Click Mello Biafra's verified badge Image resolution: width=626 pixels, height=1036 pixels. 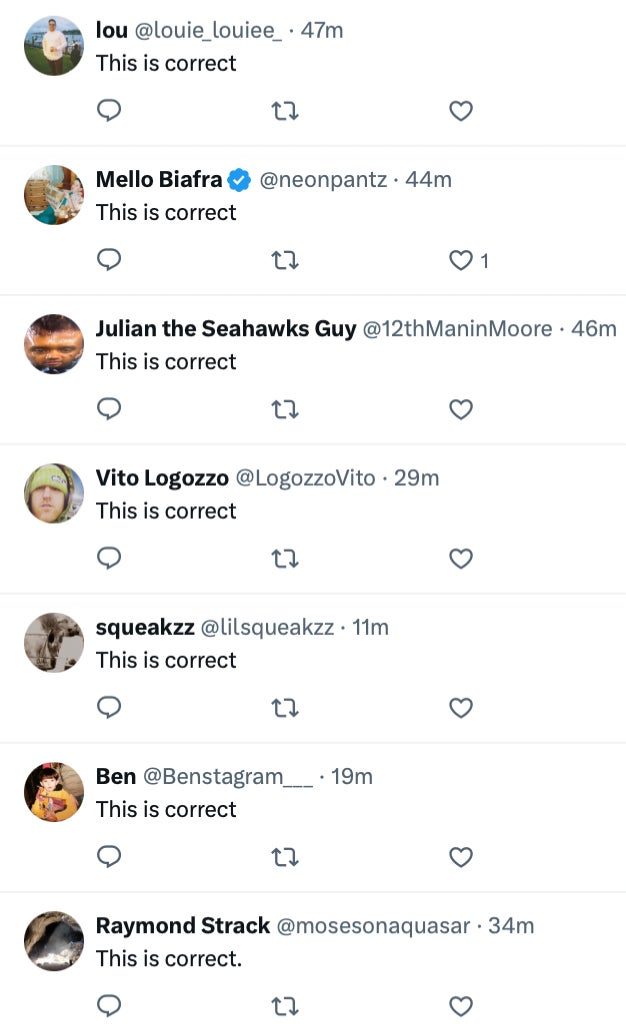239,180
